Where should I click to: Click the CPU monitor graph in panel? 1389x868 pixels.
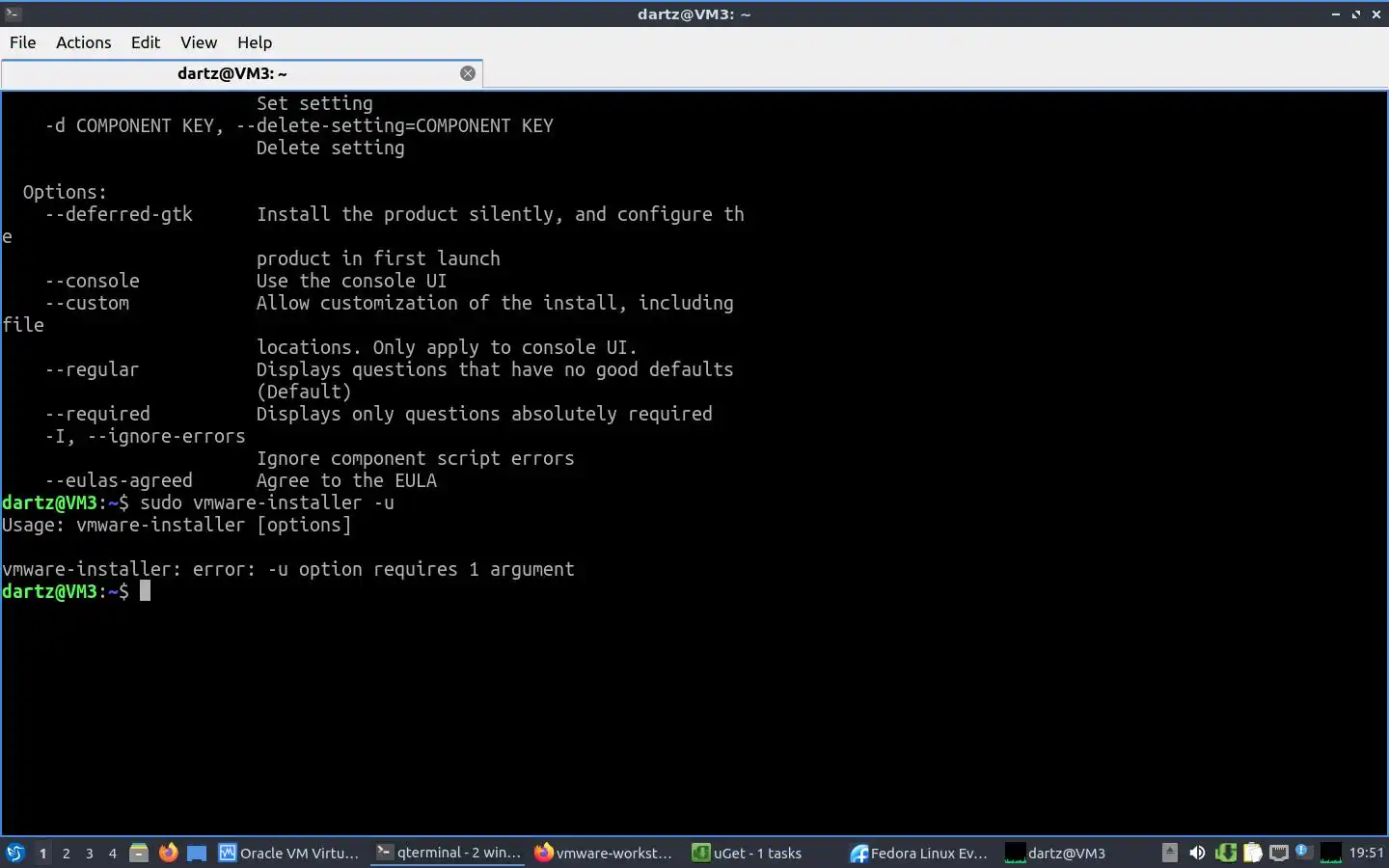[x=1331, y=853]
